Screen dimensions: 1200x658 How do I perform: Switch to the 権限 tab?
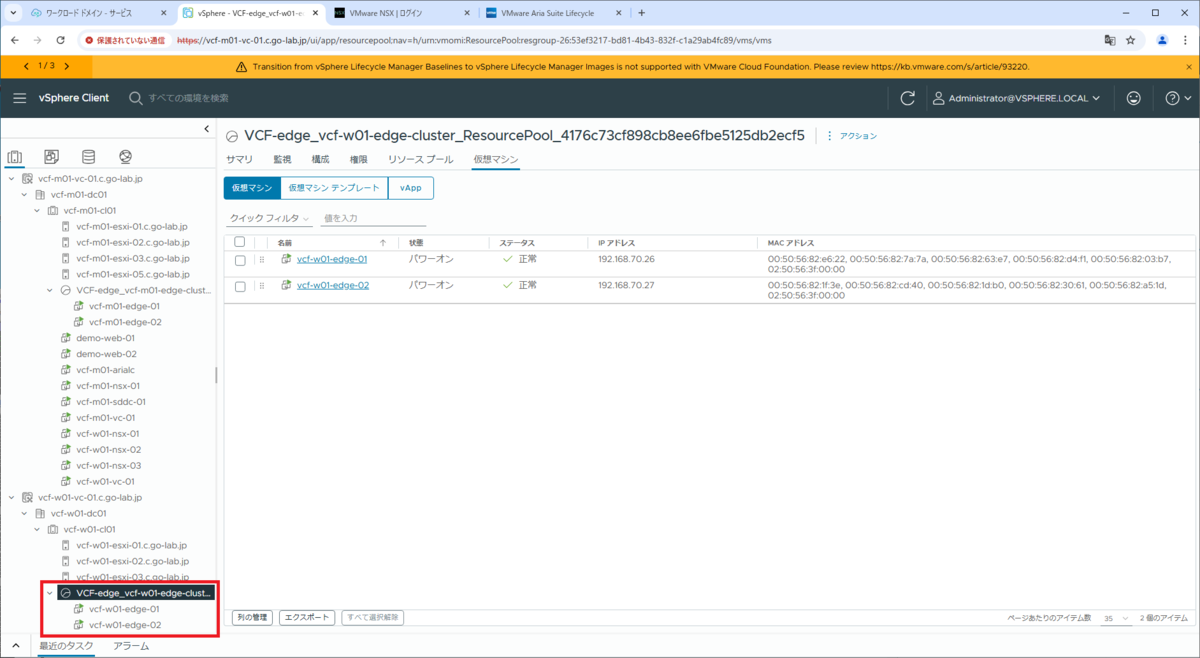358,159
